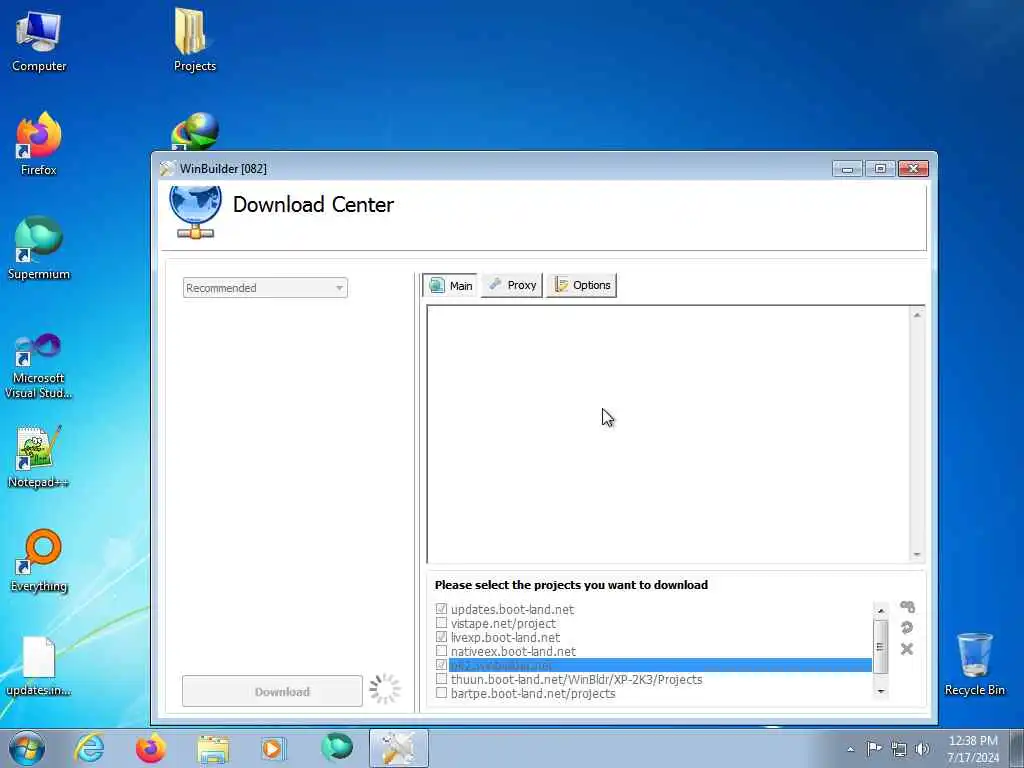This screenshot has height=768, width=1024.
Task: Enable the vistape.net/project checkbox
Action: point(441,623)
